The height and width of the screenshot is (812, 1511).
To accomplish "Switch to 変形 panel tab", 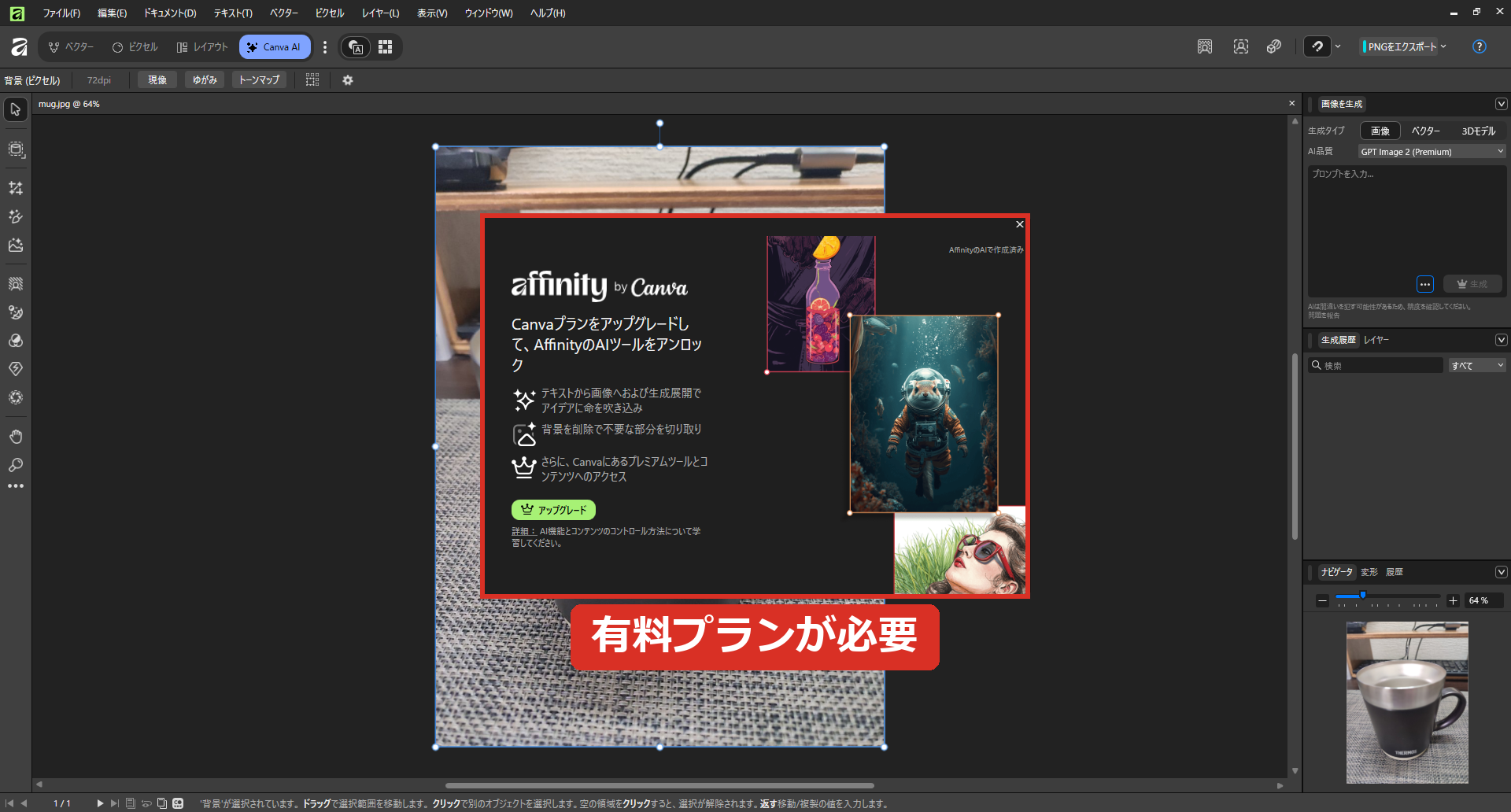I will (x=1369, y=572).
